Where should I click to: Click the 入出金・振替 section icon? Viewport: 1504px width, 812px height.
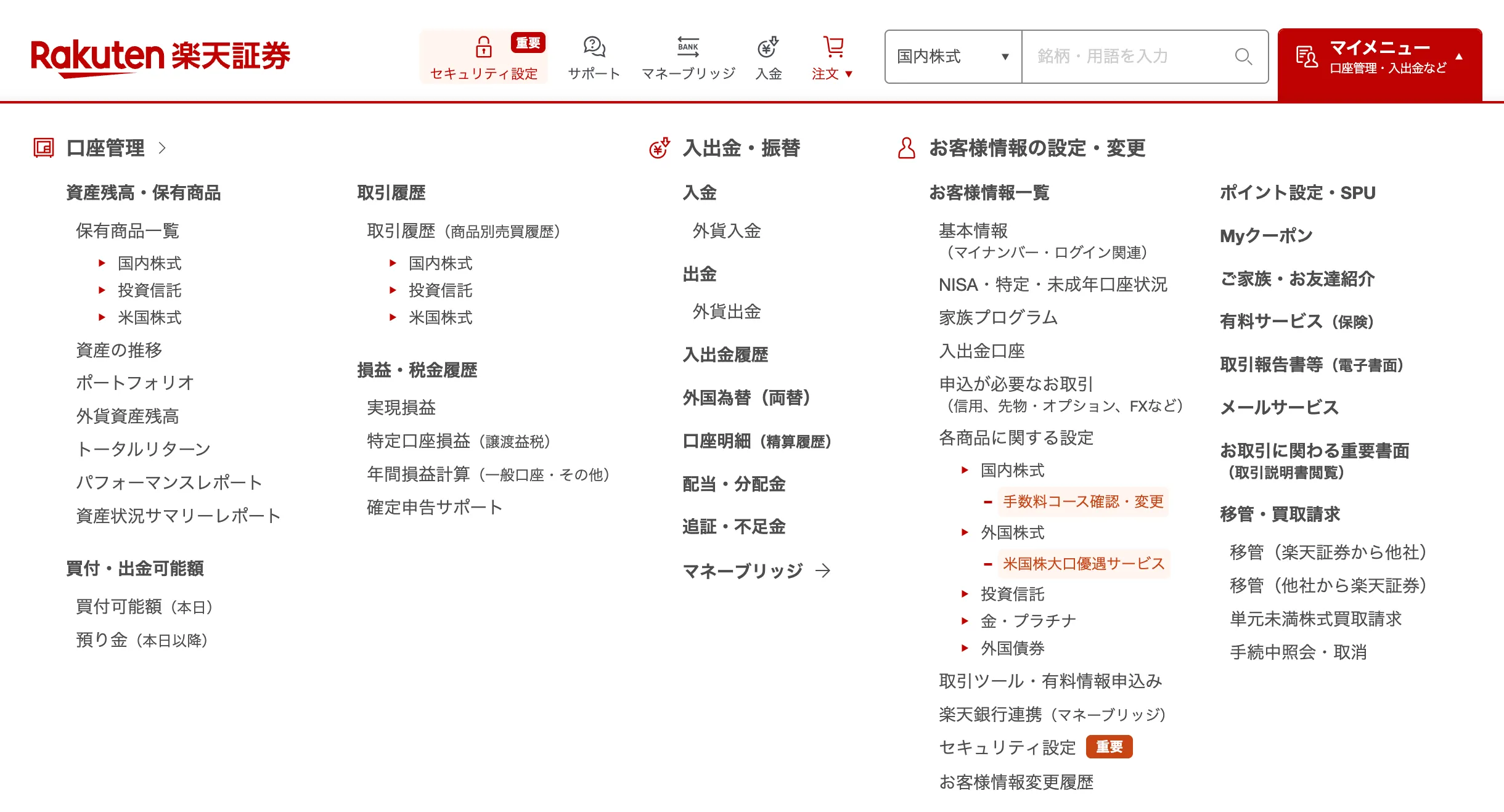(x=658, y=147)
